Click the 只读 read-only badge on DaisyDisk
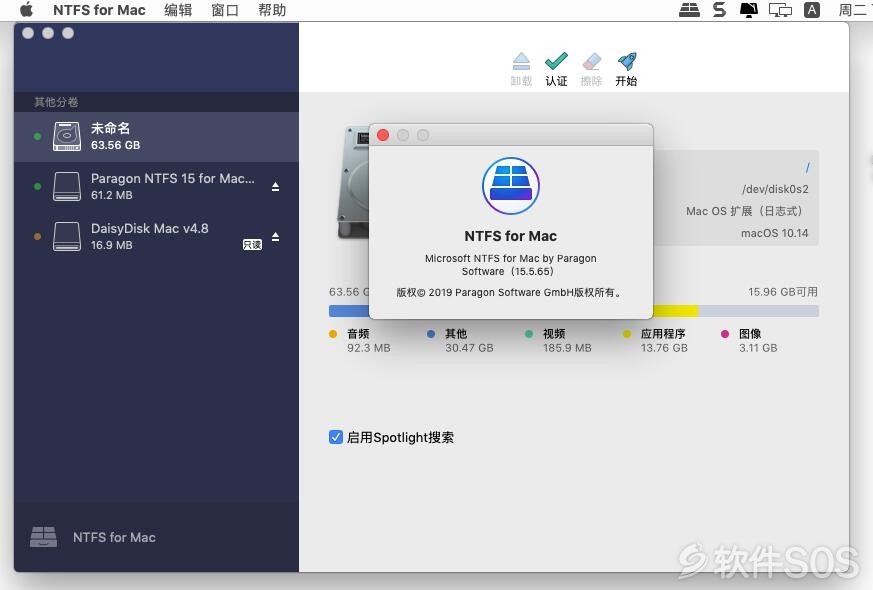This screenshot has width=873, height=590. [x=252, y=244]
